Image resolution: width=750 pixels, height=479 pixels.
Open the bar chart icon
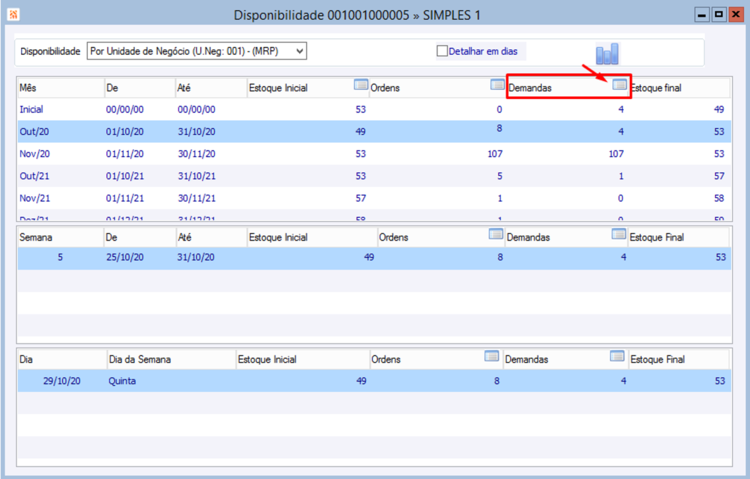(x=607, y=54)
